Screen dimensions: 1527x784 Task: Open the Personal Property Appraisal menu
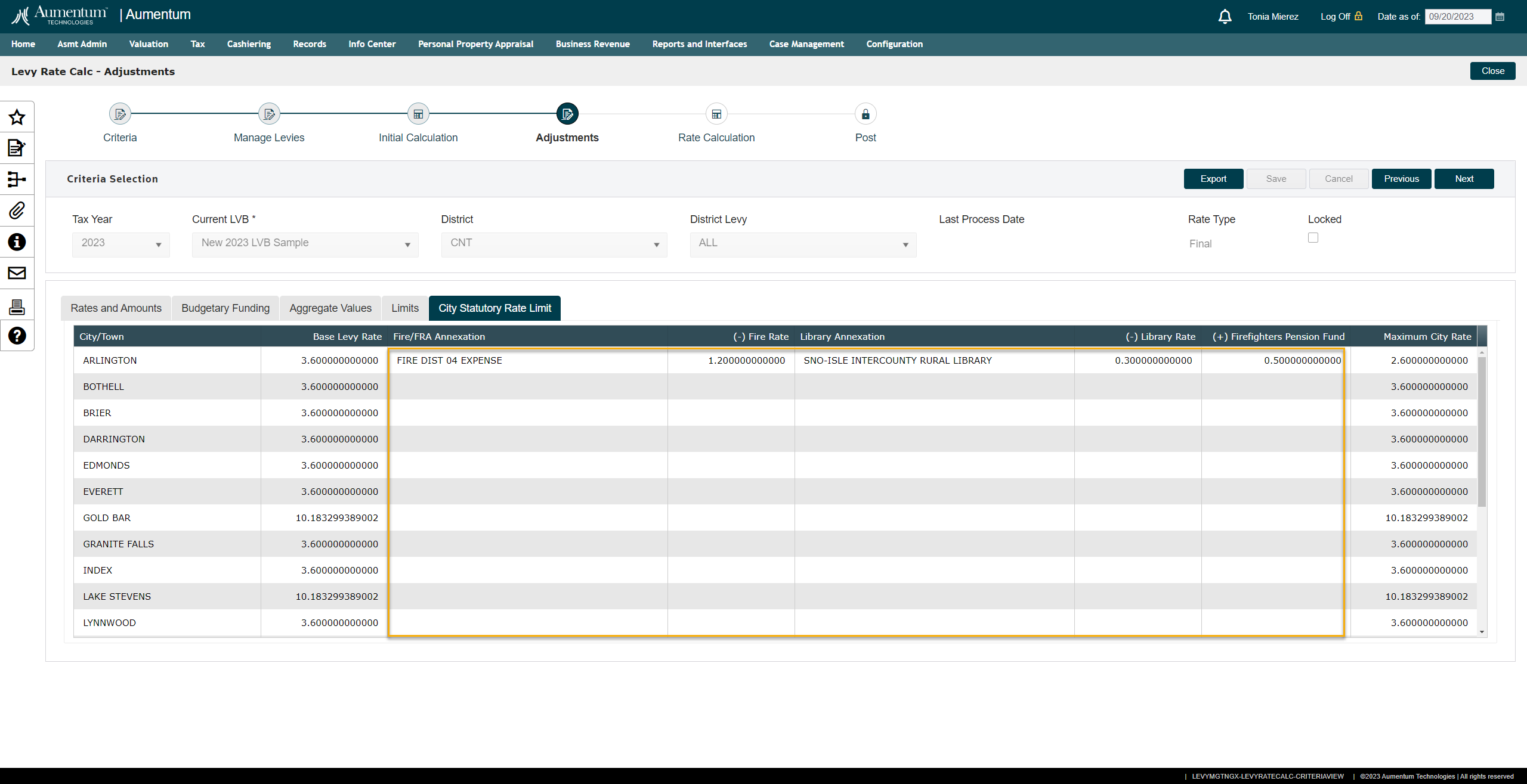coord(476,44)
